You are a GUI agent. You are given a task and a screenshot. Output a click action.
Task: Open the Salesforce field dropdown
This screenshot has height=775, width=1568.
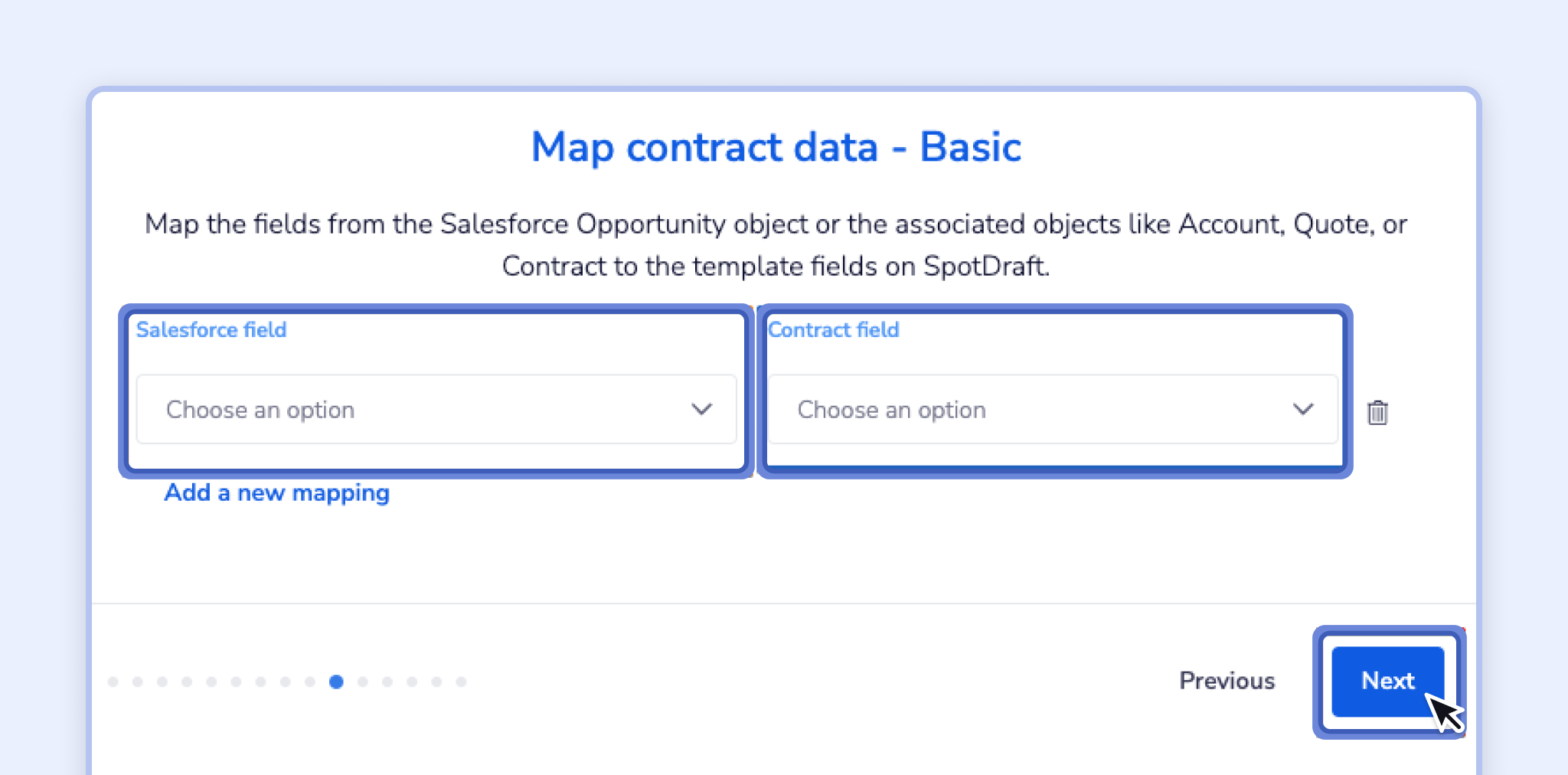coord(436,410)
